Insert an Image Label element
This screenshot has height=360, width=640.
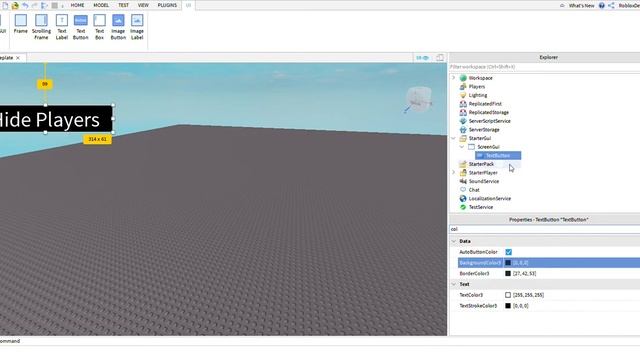(x=137, y=27)
